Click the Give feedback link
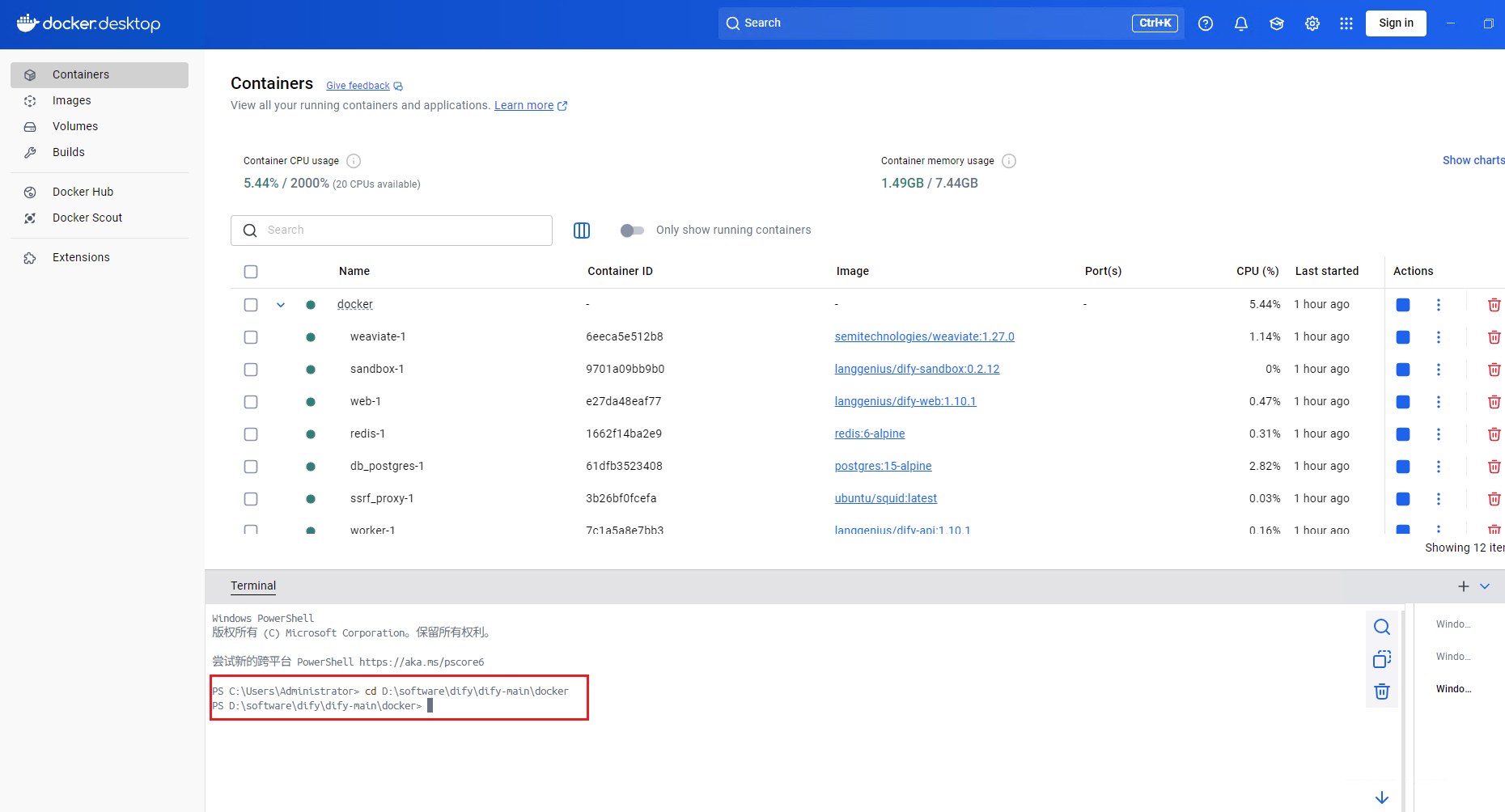The image size is (1505, 812). click(364, 86)
